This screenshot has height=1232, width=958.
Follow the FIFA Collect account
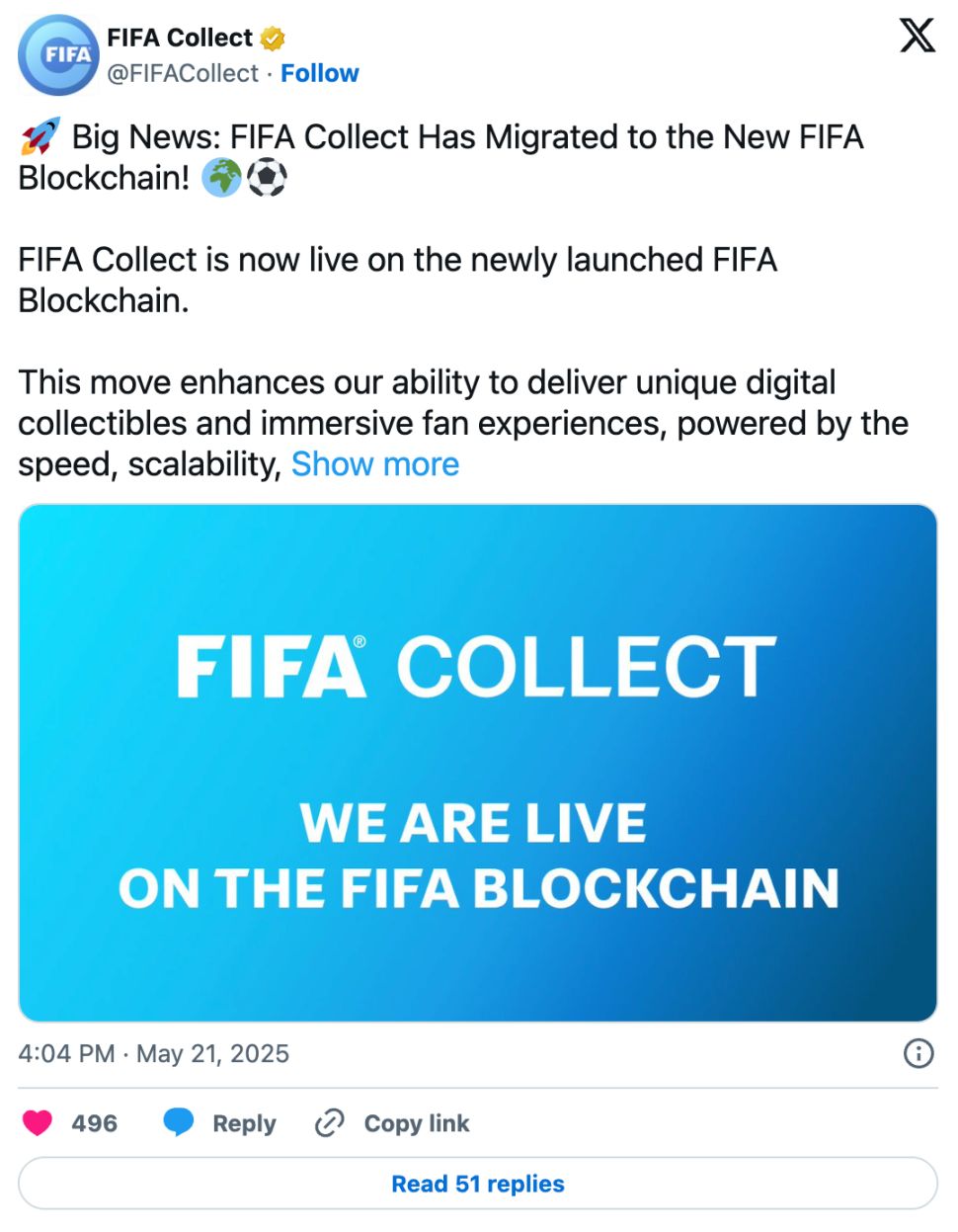point(319,74)
